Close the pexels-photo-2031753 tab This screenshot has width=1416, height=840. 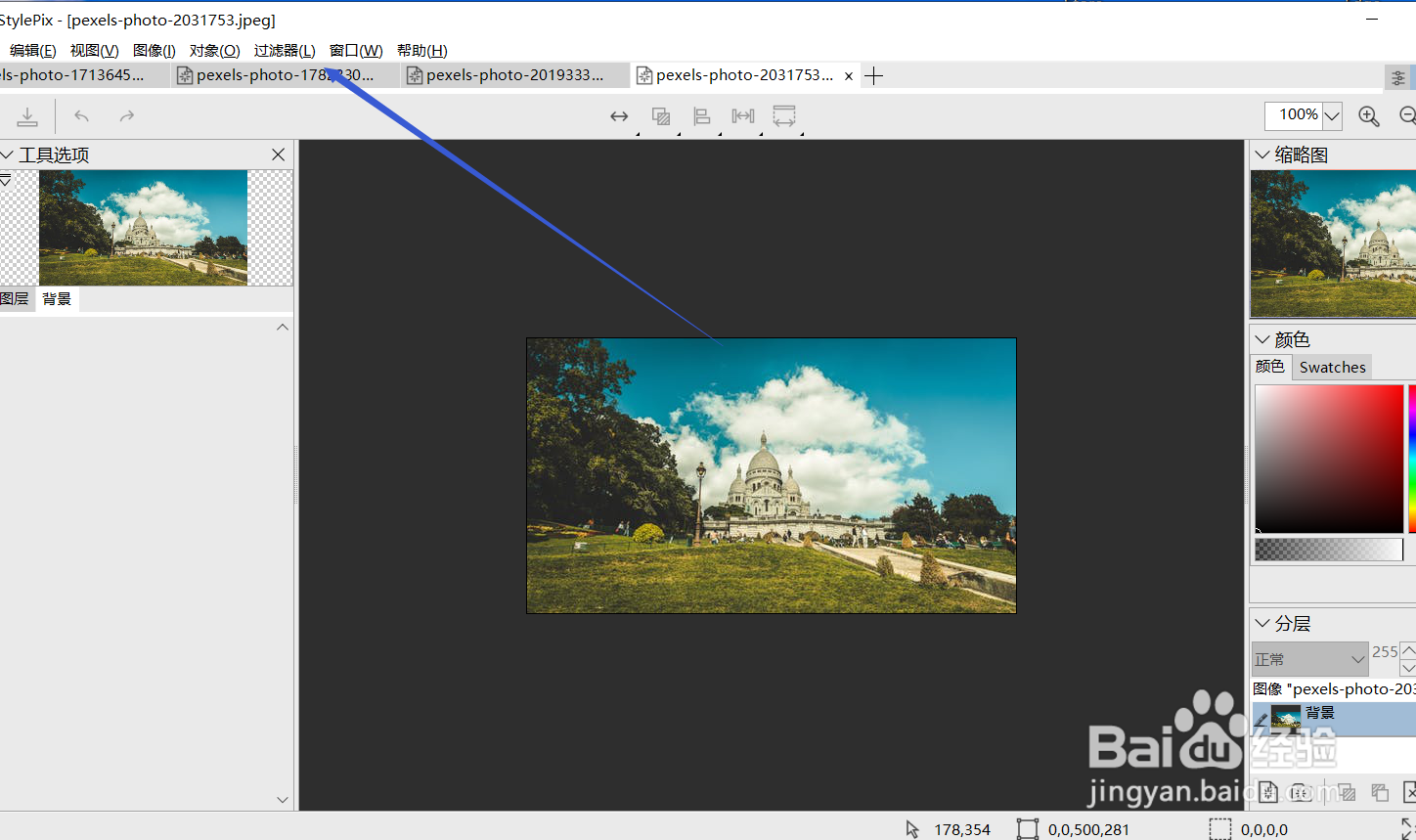point(849,75)
